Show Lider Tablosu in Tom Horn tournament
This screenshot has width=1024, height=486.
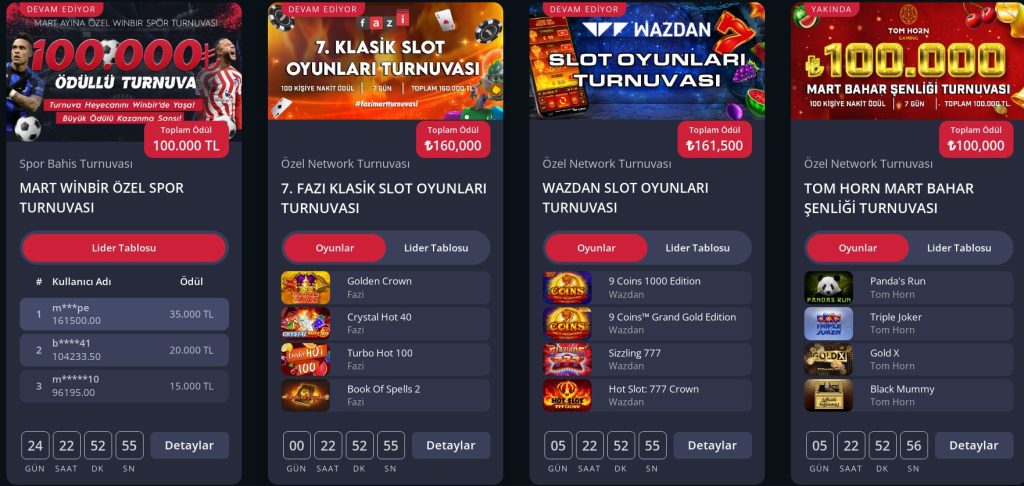959,248
